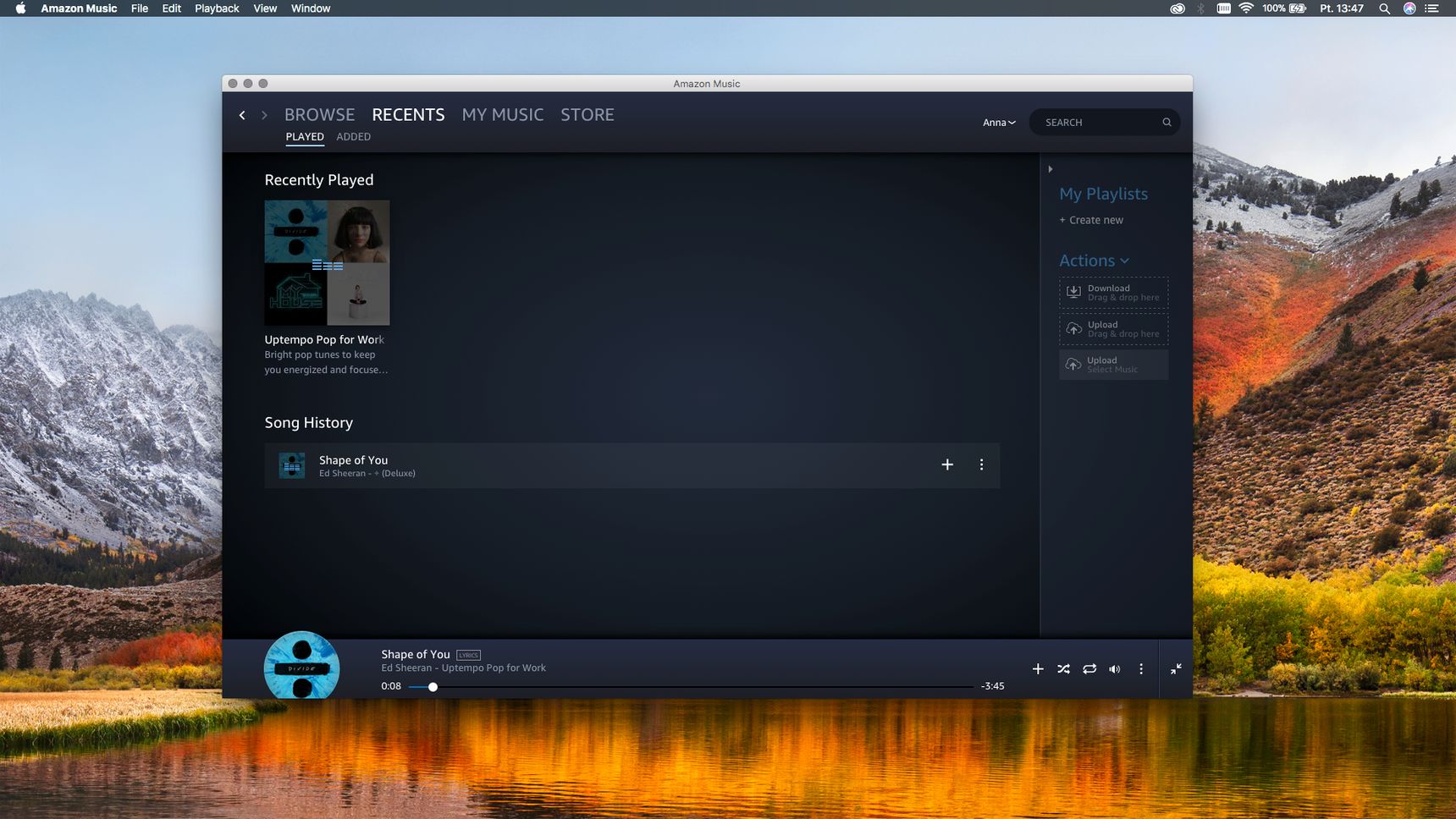Open the View menu
Viewport: 1456px width, 819px height.
[x=265, y=8]
